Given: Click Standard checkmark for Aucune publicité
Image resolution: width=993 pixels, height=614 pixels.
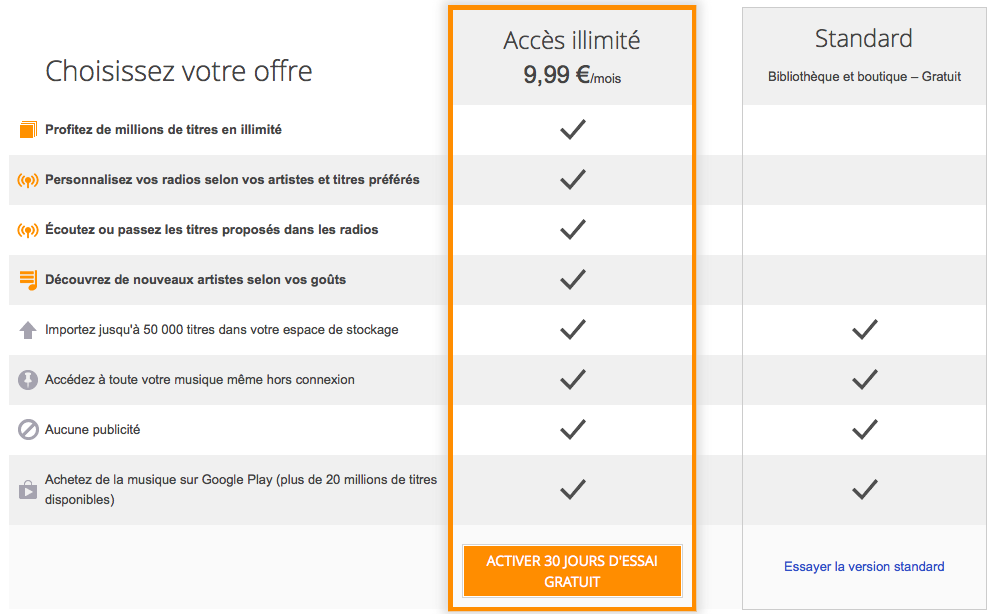Looking at the screenshot, I should point(864,429).
